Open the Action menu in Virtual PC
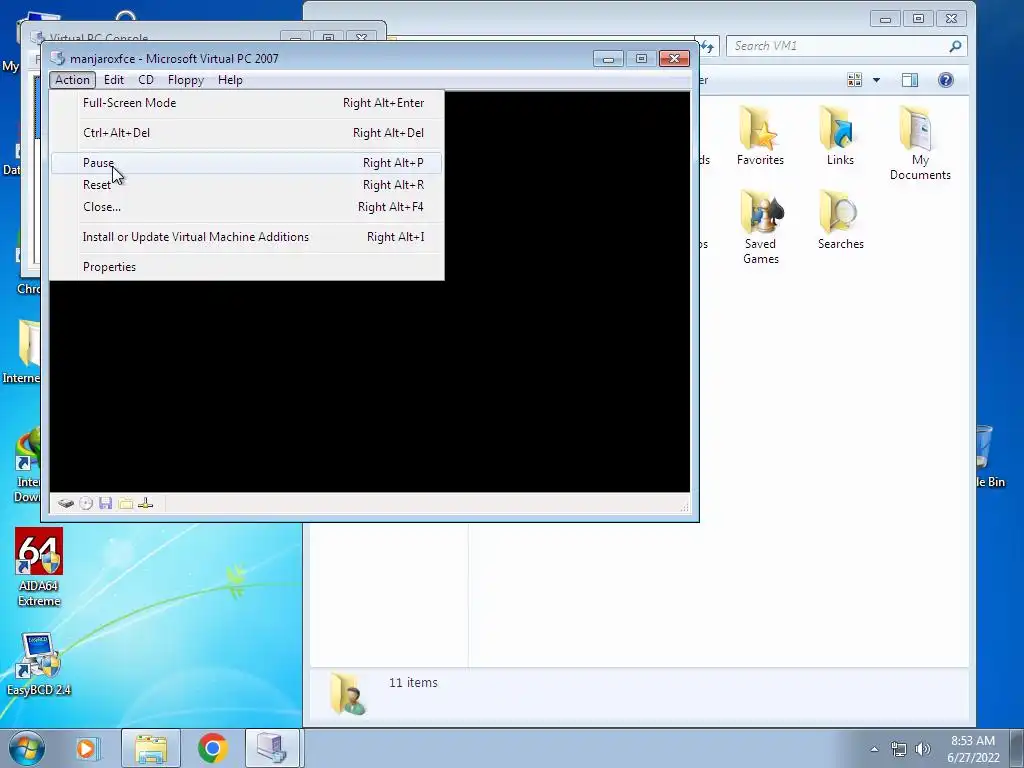The width and height of the screenshot is (1024, 768). (x=72, y=80)
